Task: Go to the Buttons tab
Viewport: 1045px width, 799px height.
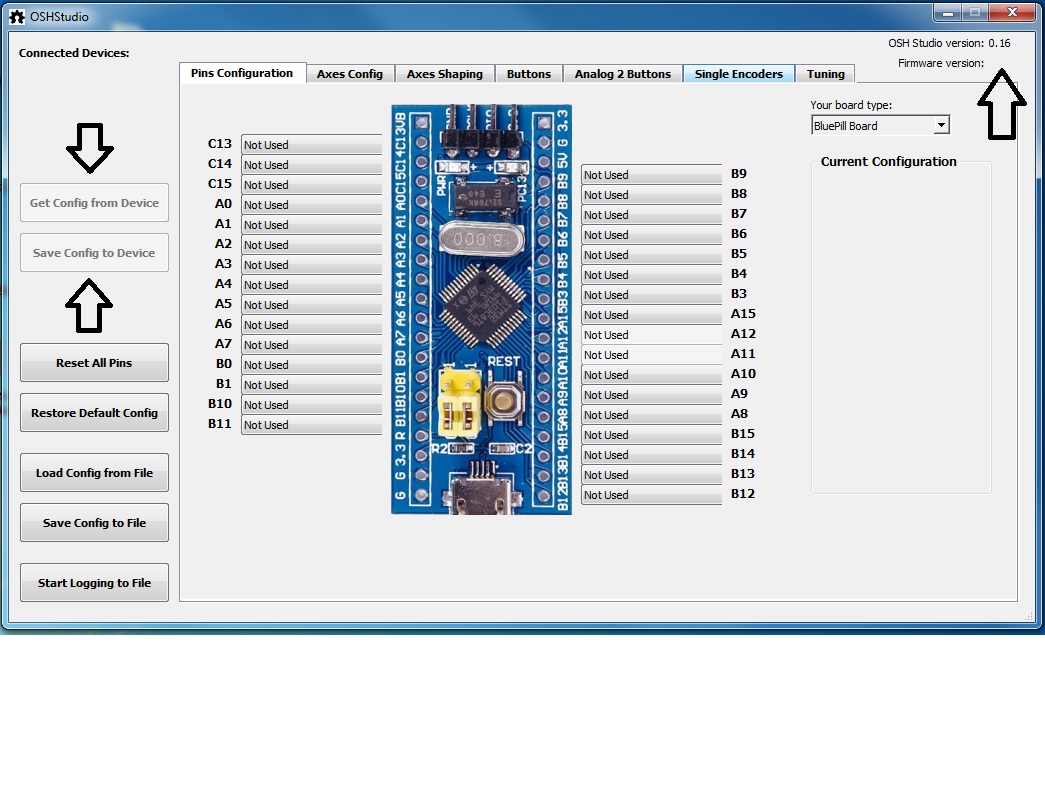Action: click(528, 74)
